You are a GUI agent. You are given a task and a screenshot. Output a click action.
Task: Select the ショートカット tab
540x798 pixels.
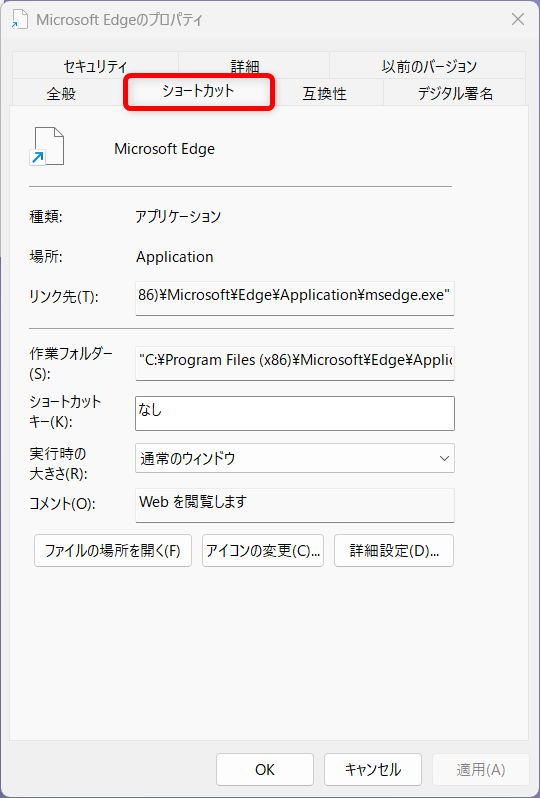pyautogui.click(x=198, y=91)
